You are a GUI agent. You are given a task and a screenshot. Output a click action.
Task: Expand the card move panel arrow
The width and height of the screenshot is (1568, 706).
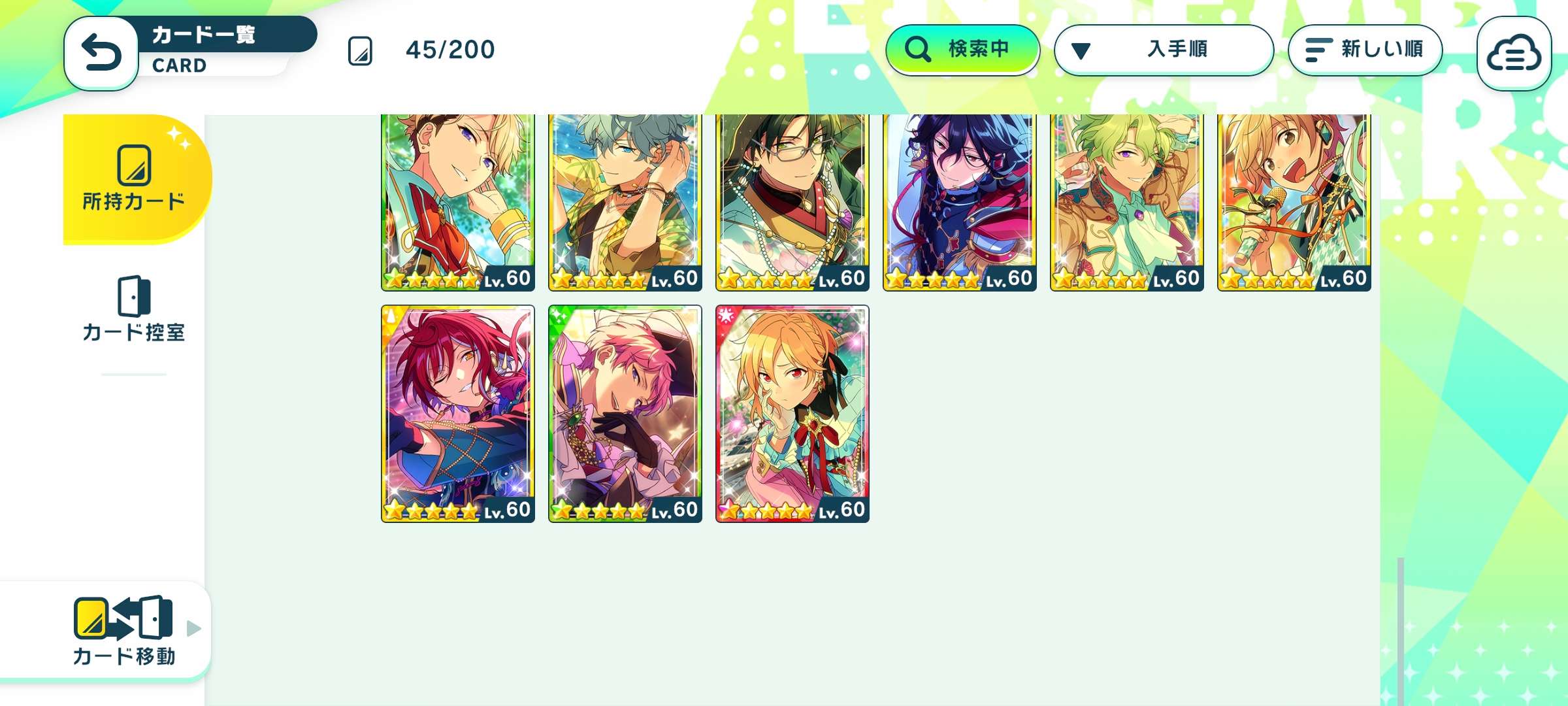click(194, 628)
